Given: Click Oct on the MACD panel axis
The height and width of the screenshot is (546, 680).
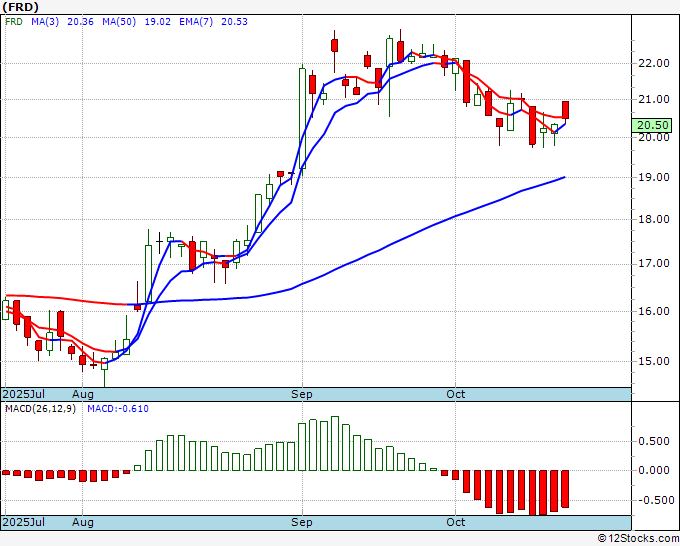Looking at the screenshot, I should click(x=456, y=522).
